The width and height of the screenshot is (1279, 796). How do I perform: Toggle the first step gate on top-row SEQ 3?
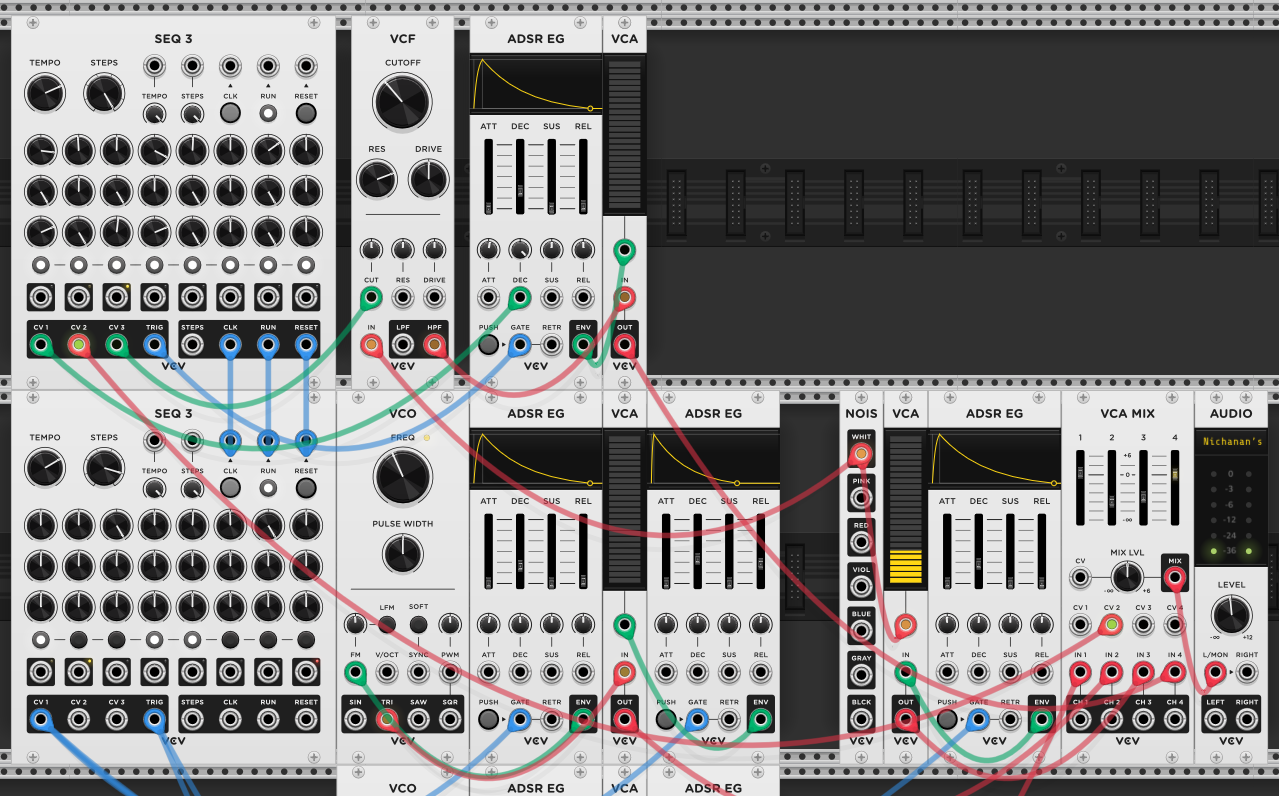coord(40,265)
